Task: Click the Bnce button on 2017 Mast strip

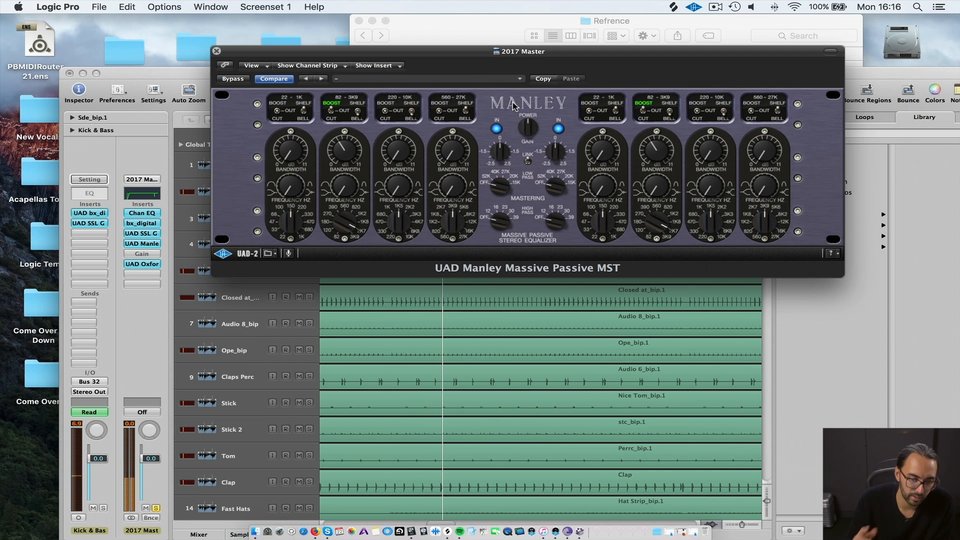Action: (x=151, y=517)
